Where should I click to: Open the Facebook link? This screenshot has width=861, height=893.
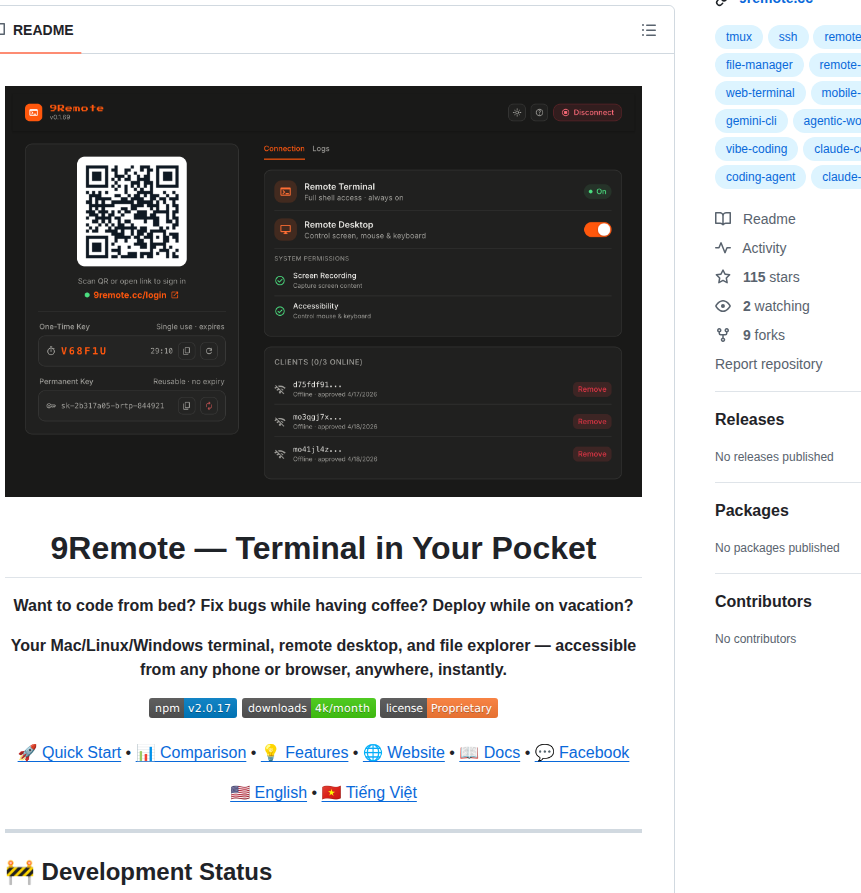(582, 752)
